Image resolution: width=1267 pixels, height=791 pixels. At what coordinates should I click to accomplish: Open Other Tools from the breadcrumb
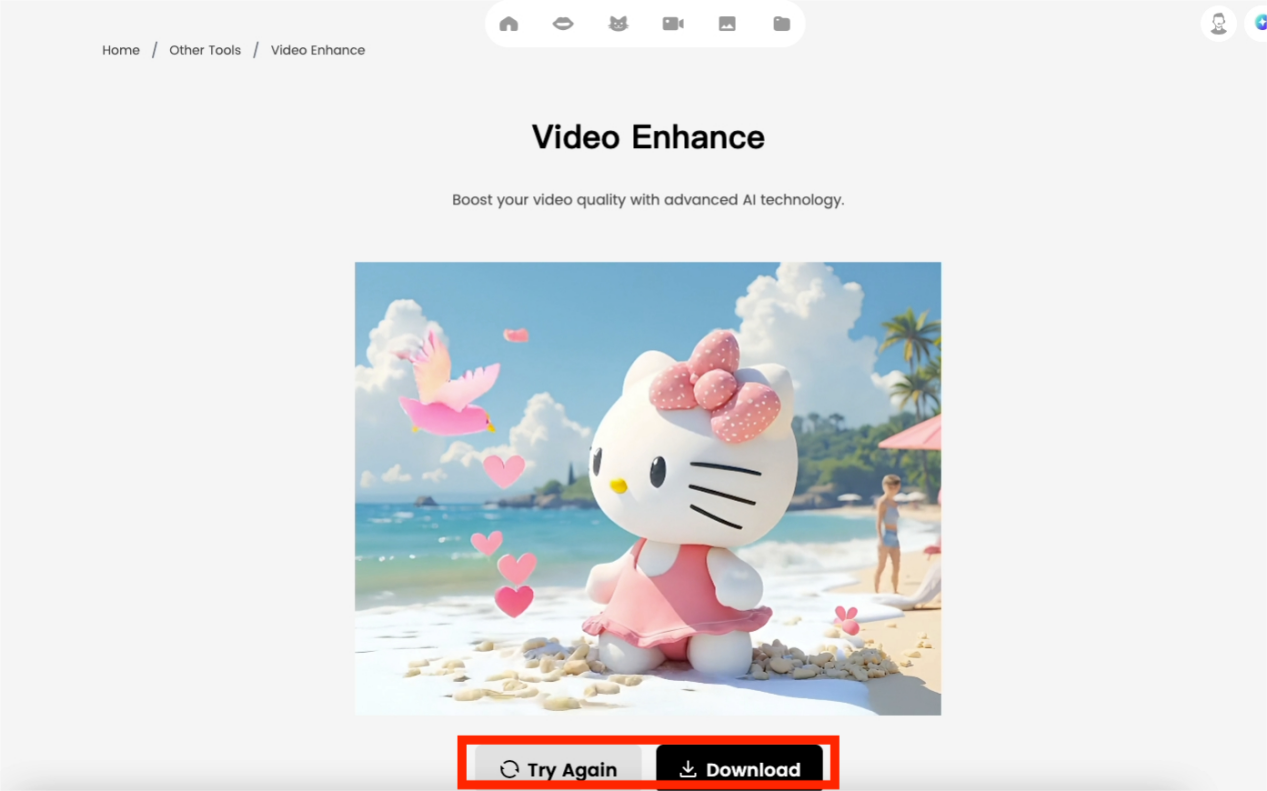pos(204,50)
